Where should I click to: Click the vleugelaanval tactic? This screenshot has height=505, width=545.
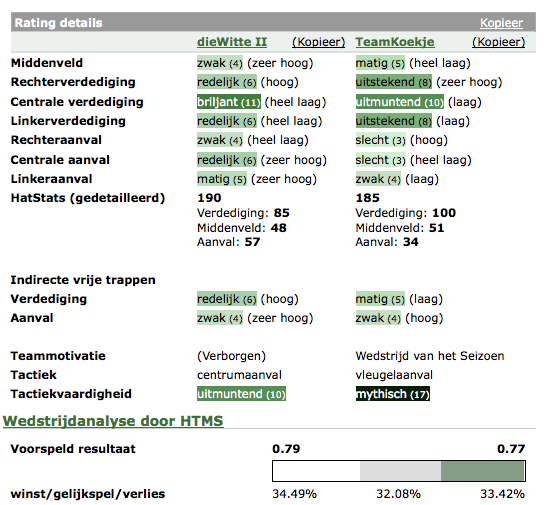pyautogui.click(x=394, y=375)
